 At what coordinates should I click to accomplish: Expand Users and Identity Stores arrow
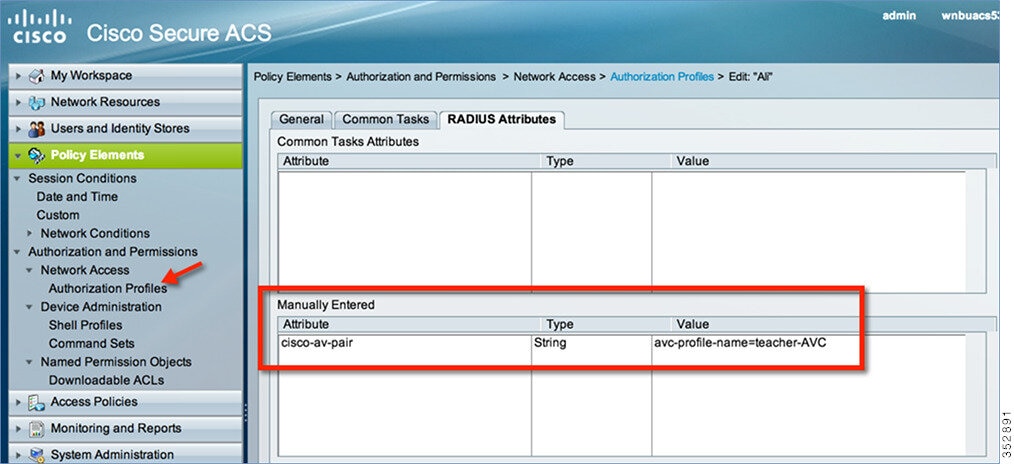click(19, 129)
